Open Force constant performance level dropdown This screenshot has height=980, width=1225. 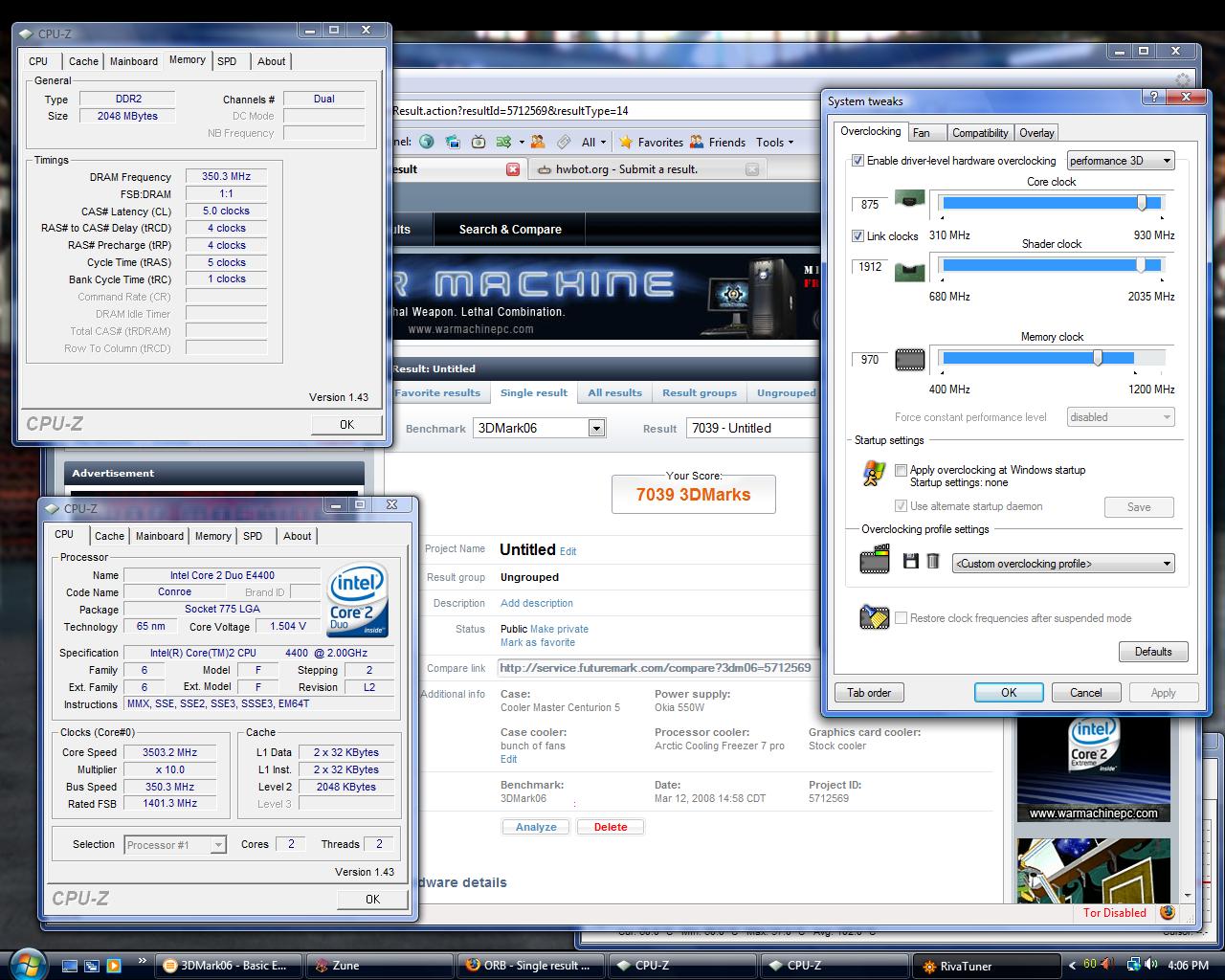tap(1121, 417)
